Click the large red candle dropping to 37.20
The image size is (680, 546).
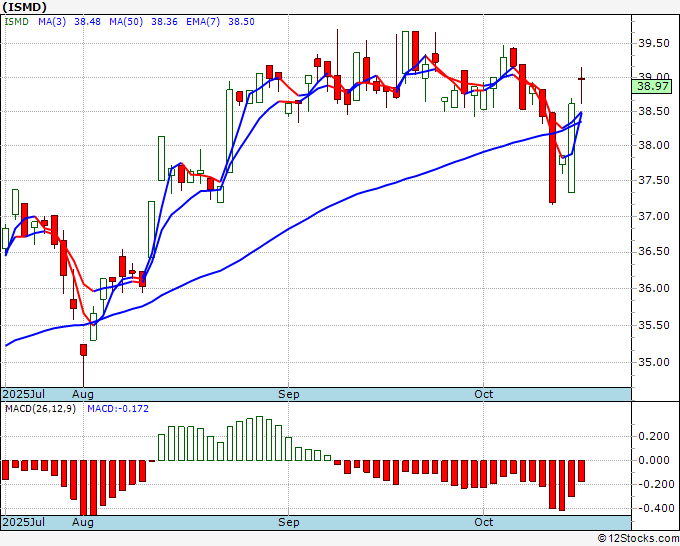point(552,158)
